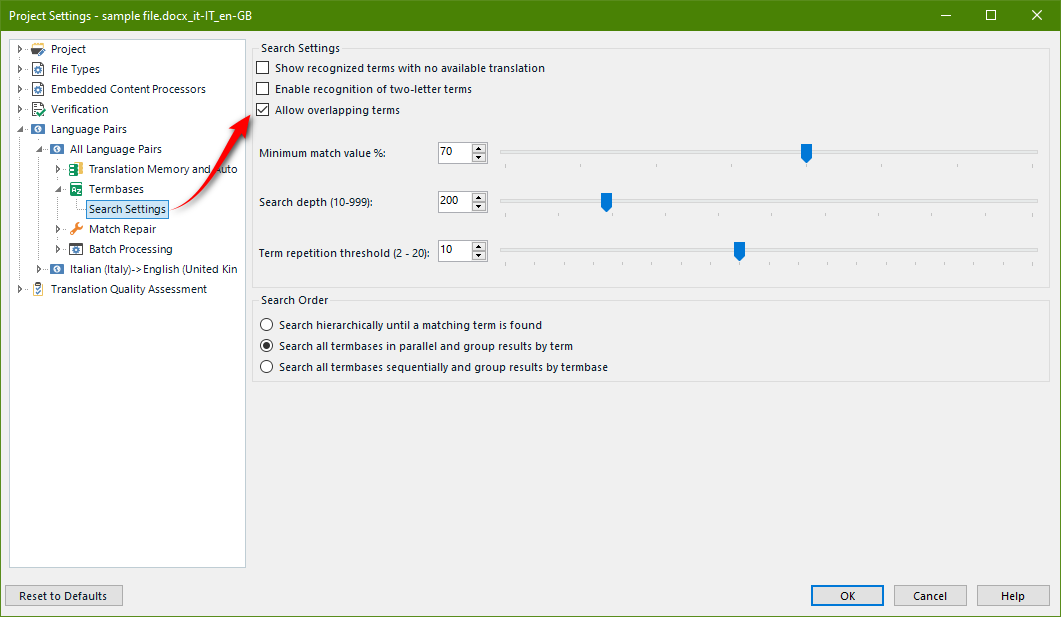Click the Match Repair wrench icon

(x=76, y=229)
